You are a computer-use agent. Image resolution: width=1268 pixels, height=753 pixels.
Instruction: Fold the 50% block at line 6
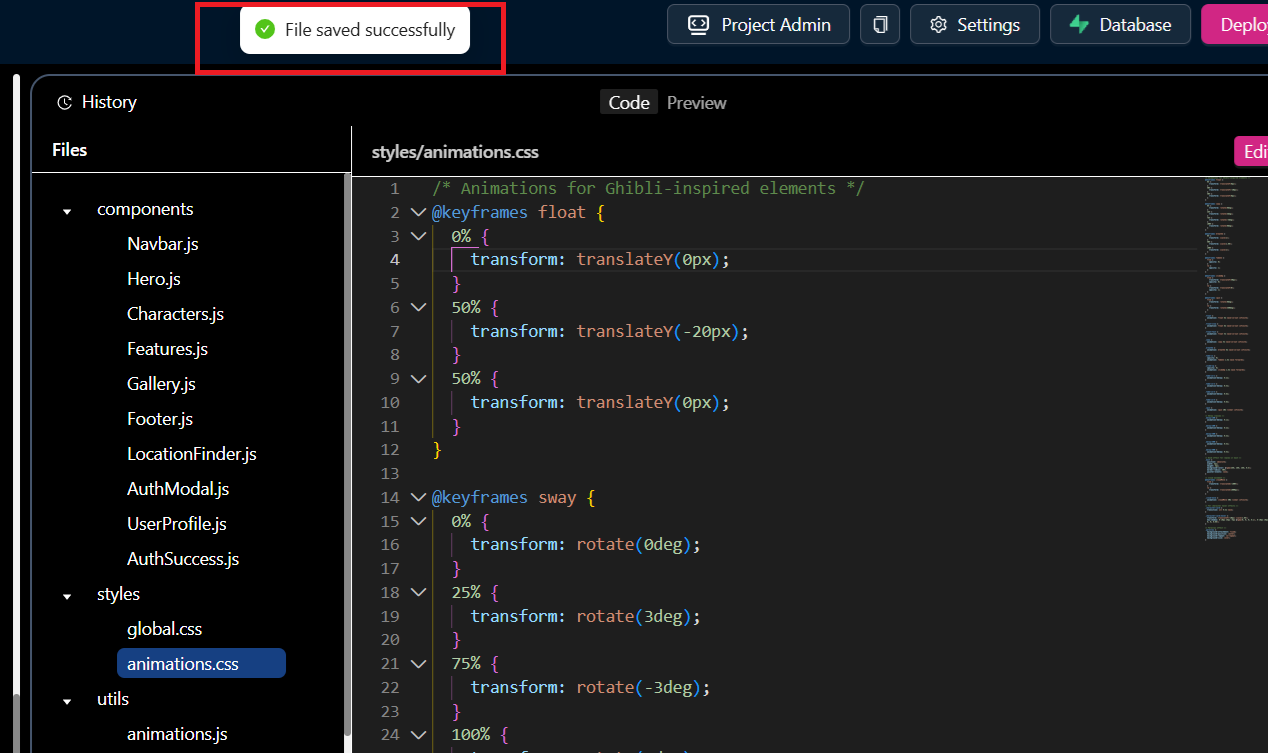(418, 307)
